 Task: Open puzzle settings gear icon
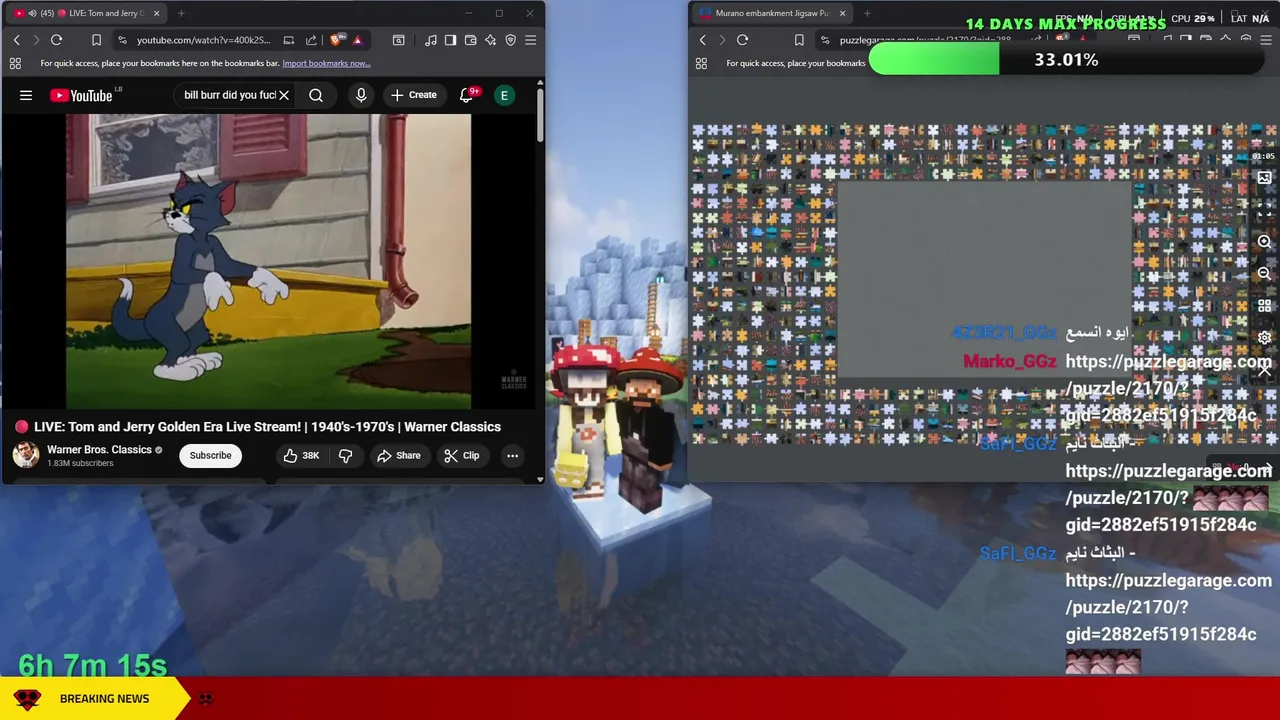(1264, 338)
